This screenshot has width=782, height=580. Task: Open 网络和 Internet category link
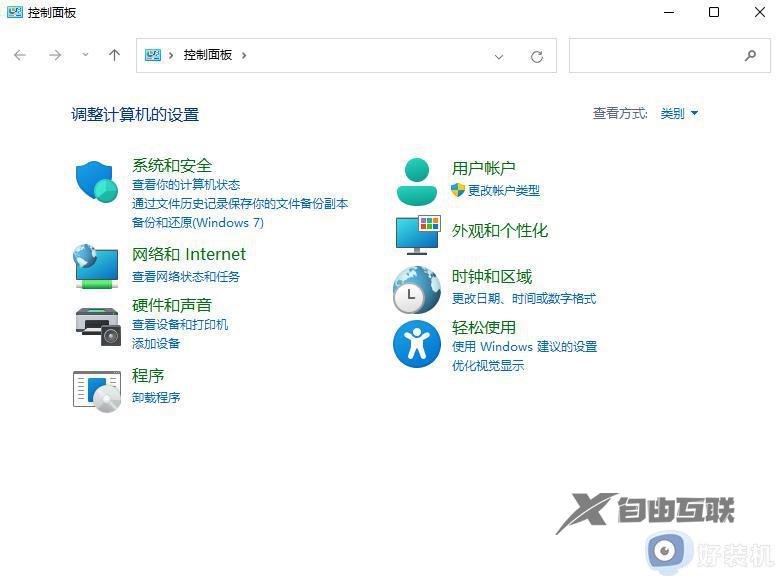click(189, 254)
